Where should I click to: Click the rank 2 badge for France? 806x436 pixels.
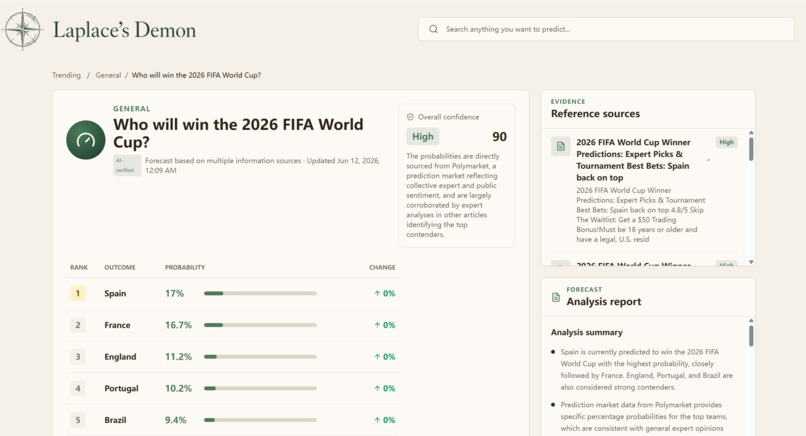click(78, 325)
